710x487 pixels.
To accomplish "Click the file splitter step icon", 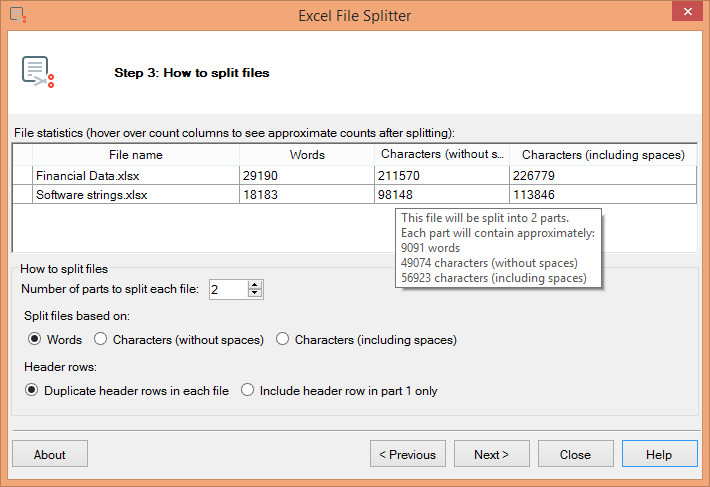I will click(x=37, y=72).
